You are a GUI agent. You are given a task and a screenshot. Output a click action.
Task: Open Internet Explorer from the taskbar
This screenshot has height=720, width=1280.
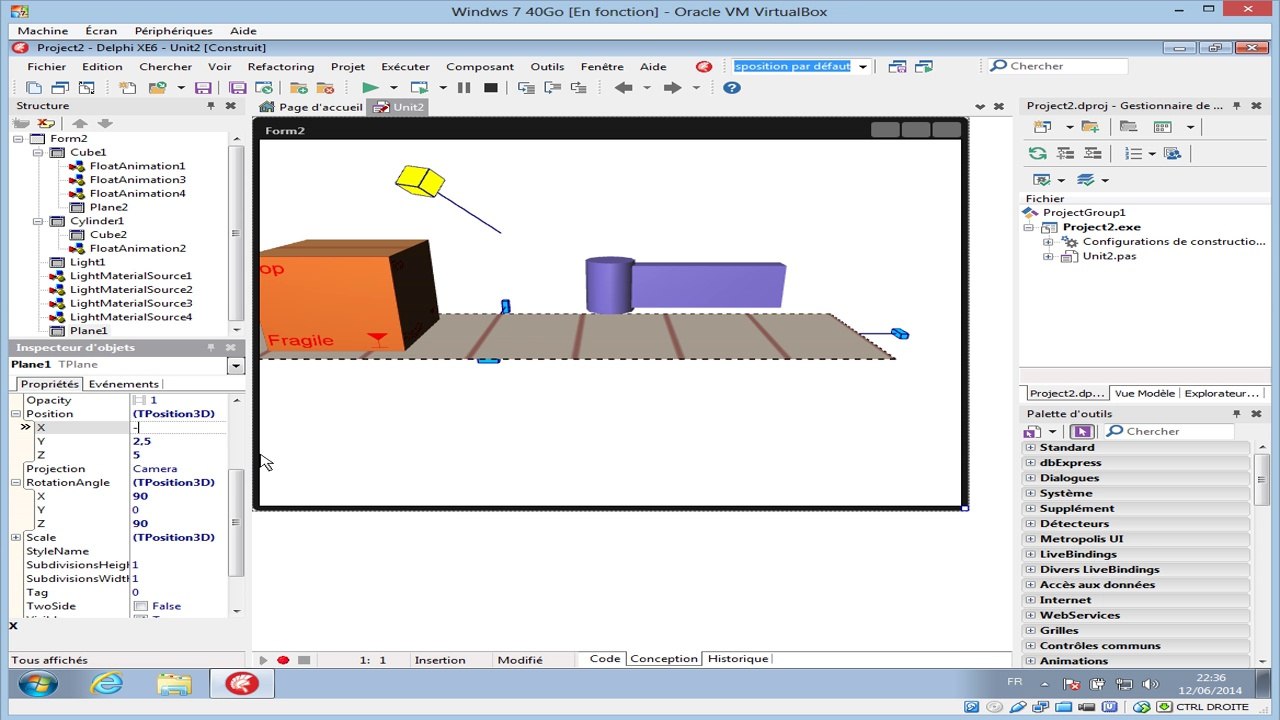pyautogui.click(x=107, y=684)
